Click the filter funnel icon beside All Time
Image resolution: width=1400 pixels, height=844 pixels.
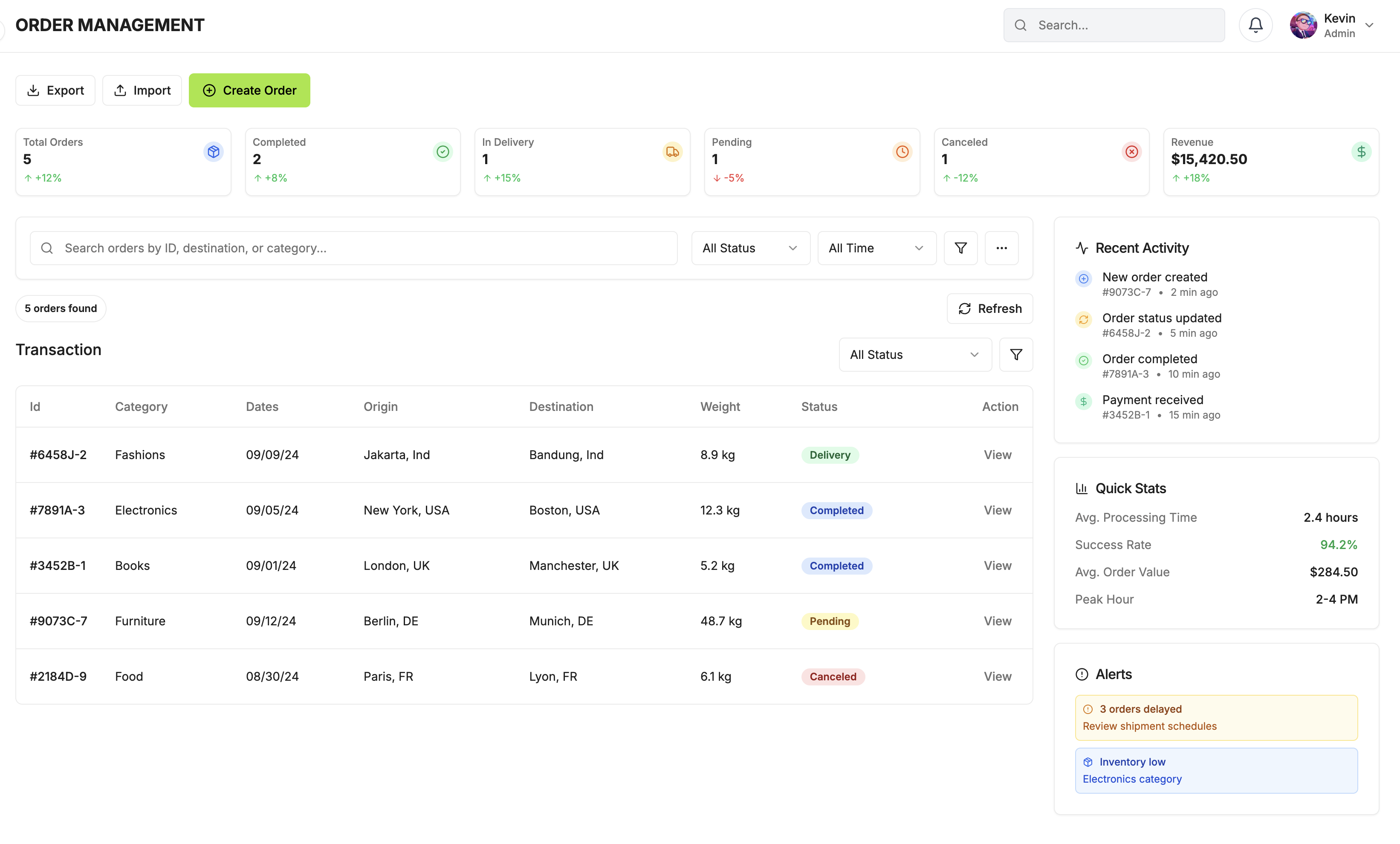click(960, 248)
